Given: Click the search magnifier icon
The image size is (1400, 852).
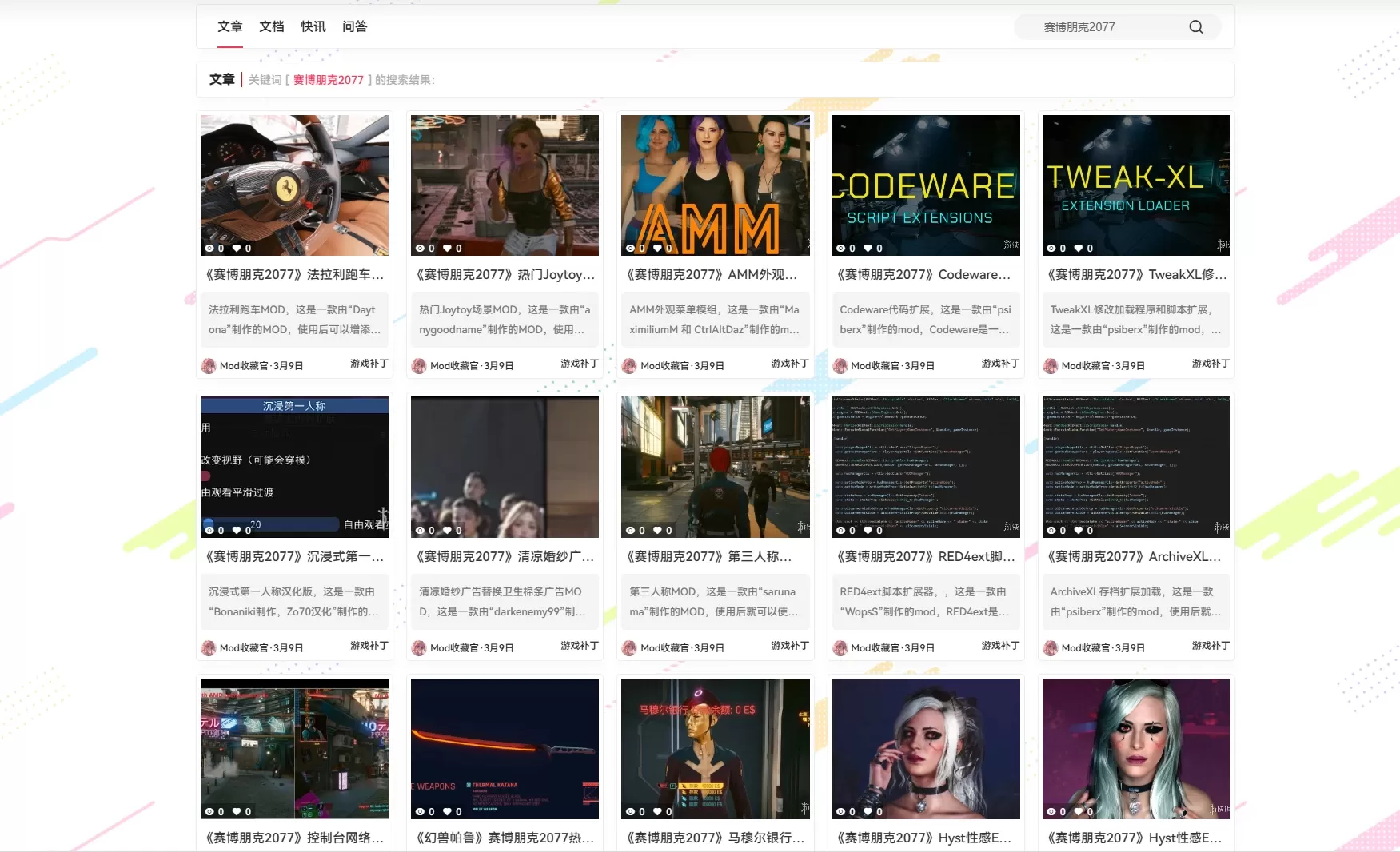Looking at the screenshot, I should 1195,27.
